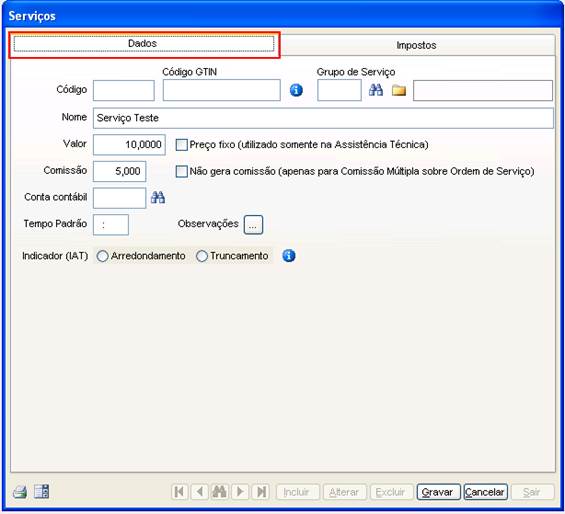Image resolution: width=565 pixels, height=514 pixels.
Task: Open Observações ellipsis button
Action: 253,225
